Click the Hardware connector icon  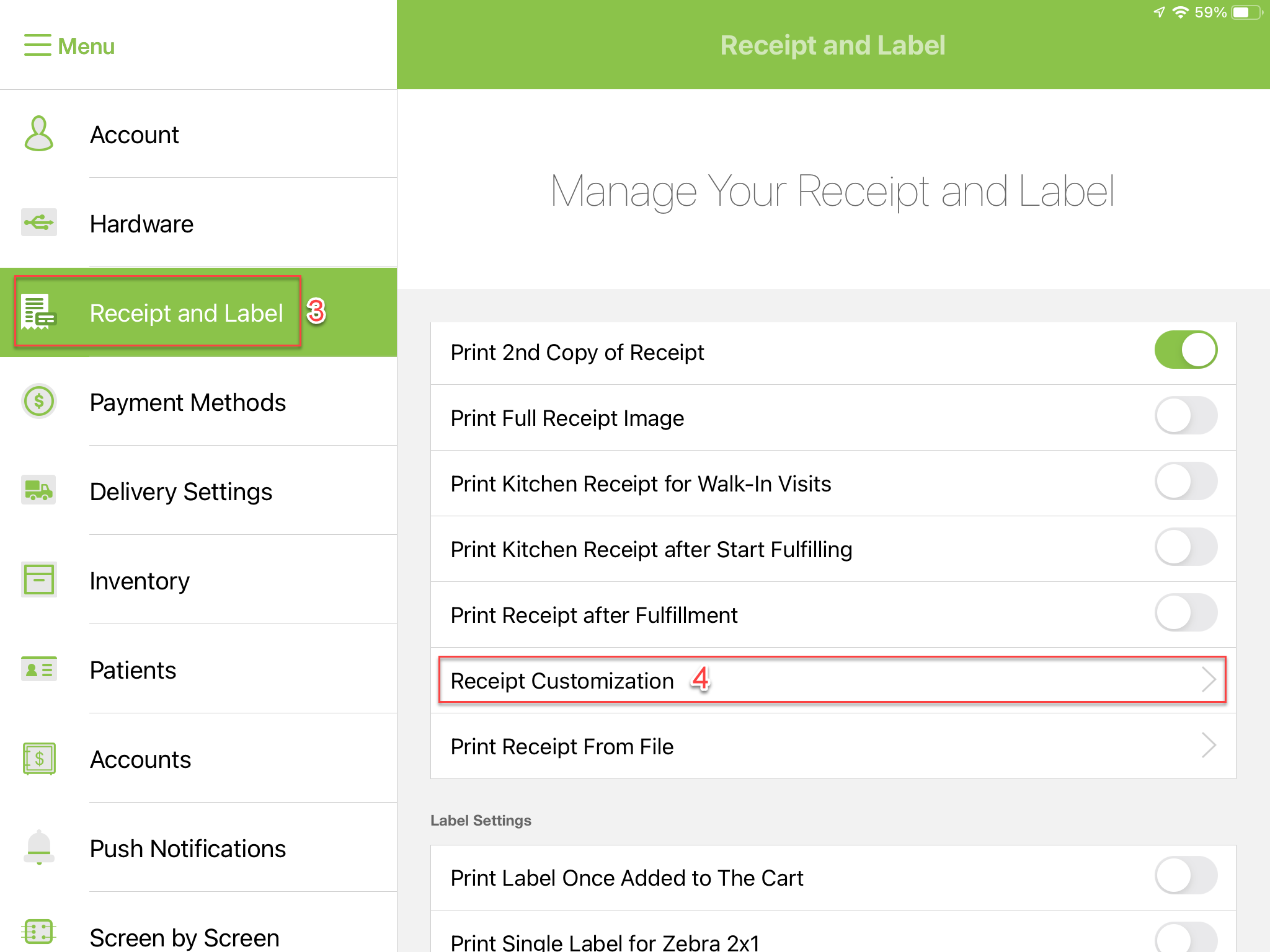click(38, 223)
